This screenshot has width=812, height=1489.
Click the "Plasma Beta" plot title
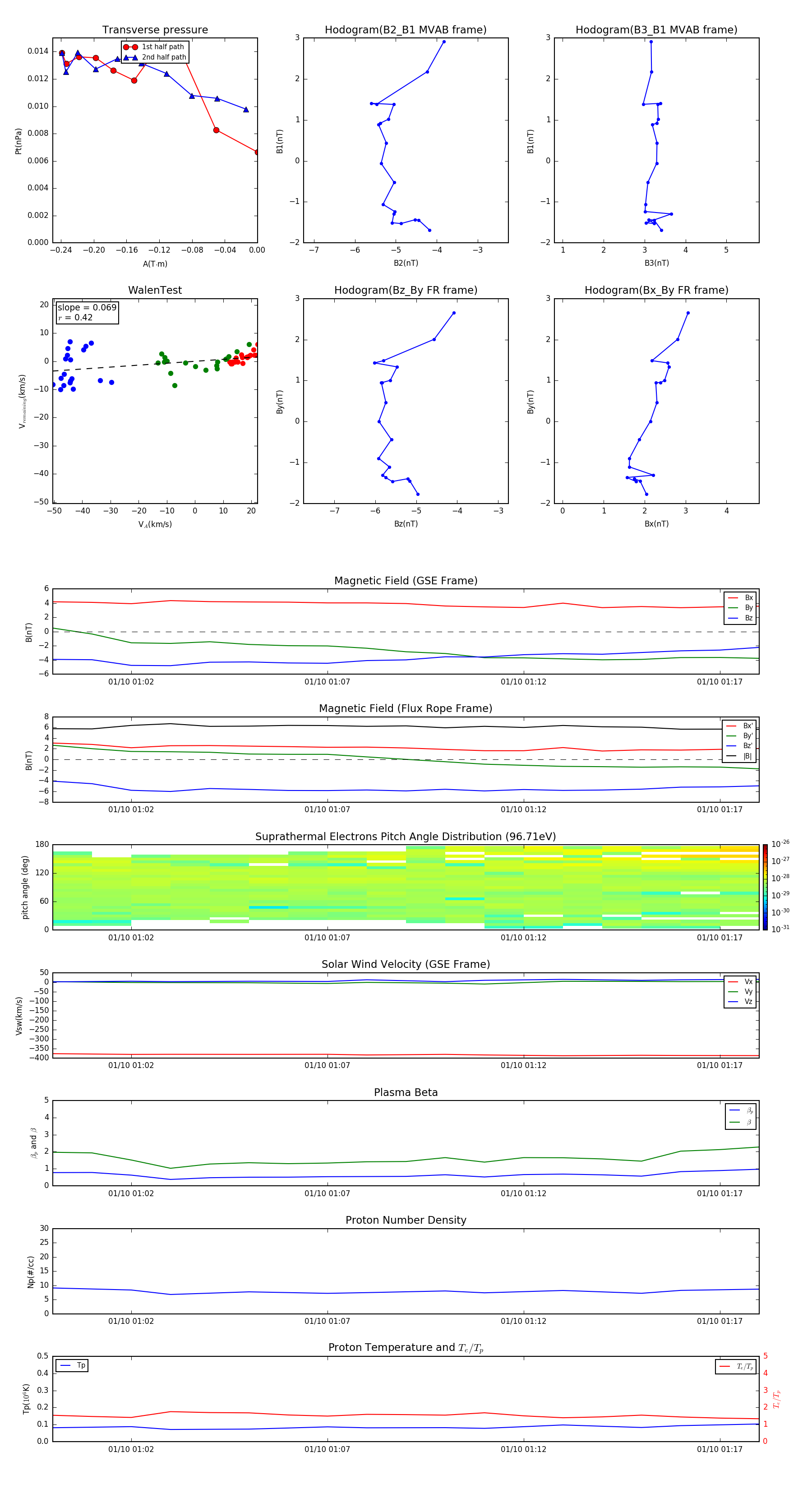406,1093
